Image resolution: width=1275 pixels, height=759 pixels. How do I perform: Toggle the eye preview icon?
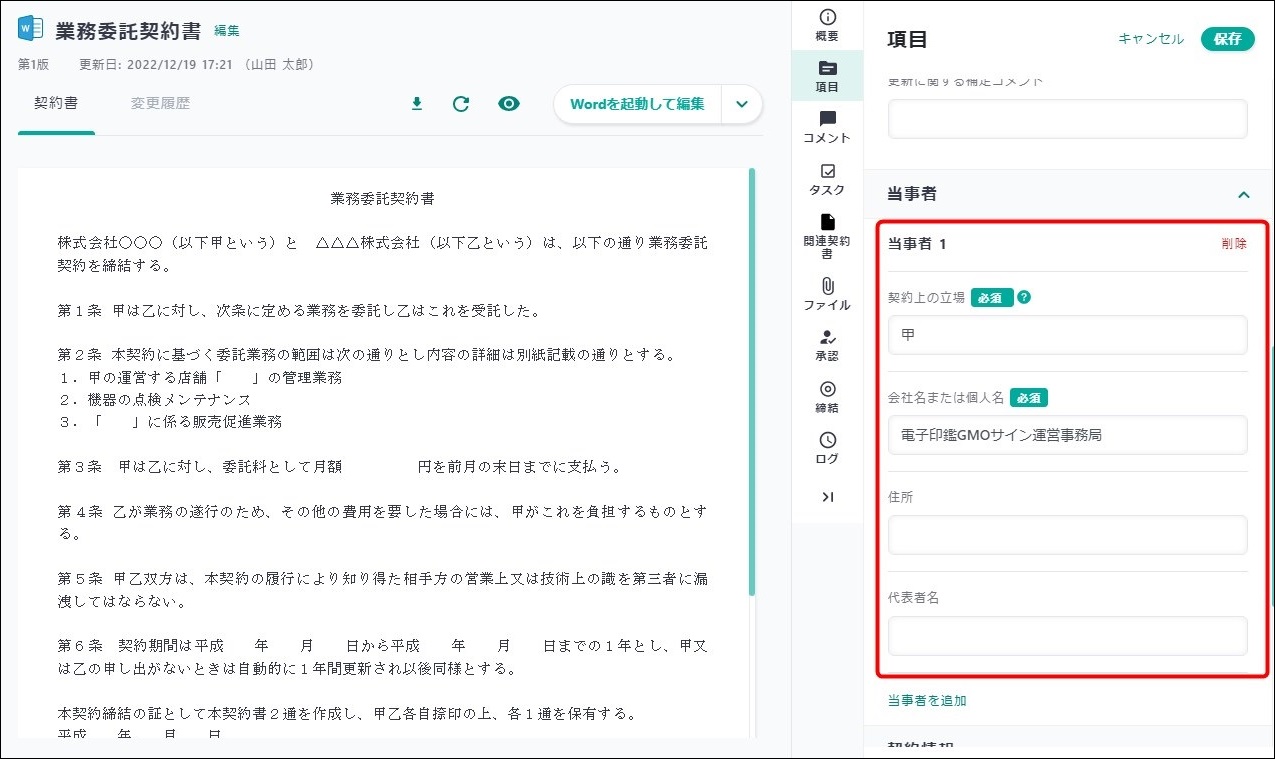[509, 104]
